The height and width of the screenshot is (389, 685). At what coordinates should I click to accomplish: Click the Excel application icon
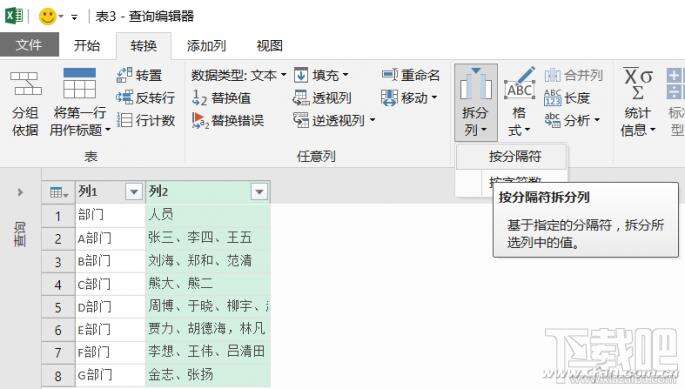tap(14, 16)
